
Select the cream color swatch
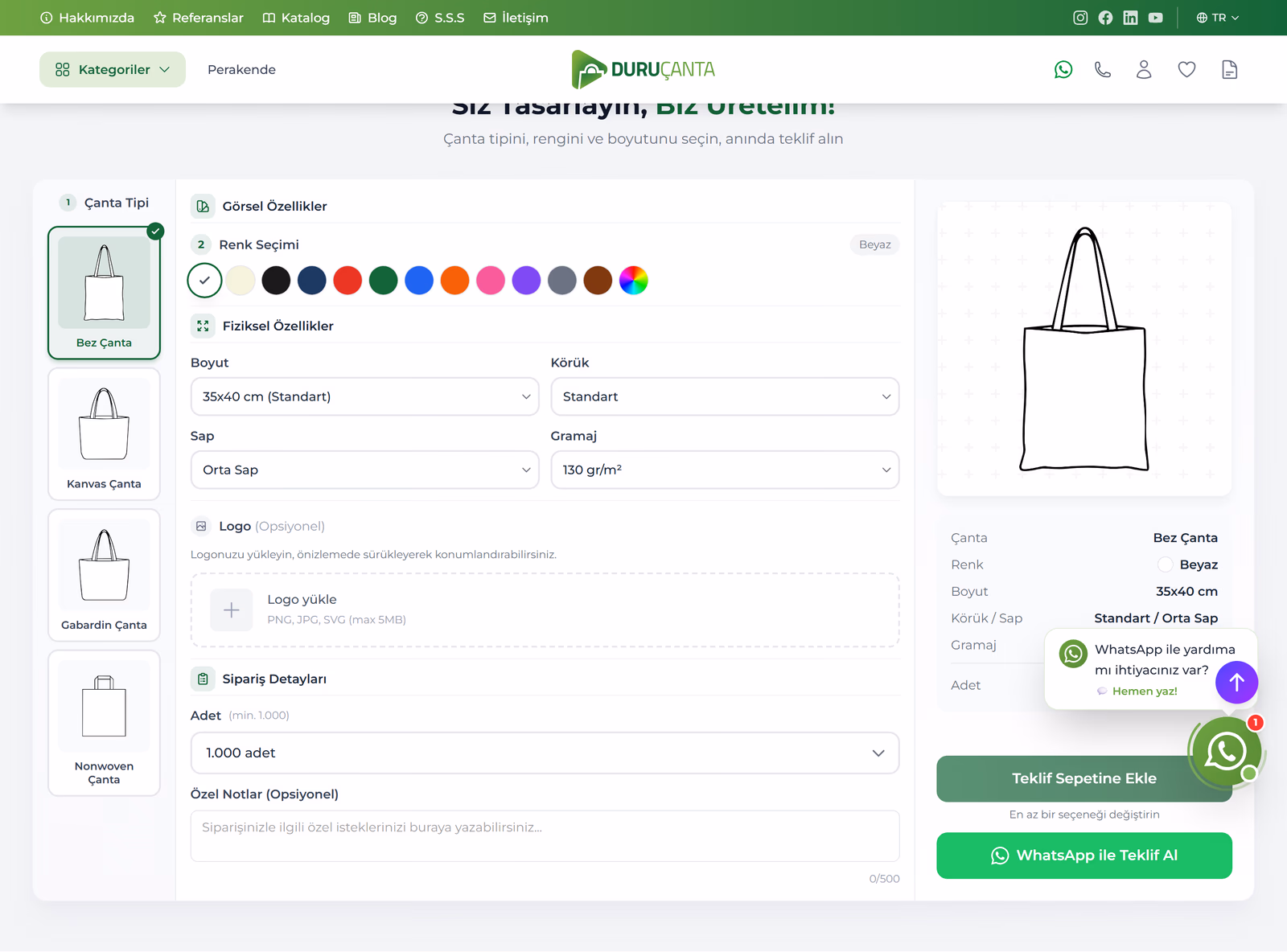(241, 281)
